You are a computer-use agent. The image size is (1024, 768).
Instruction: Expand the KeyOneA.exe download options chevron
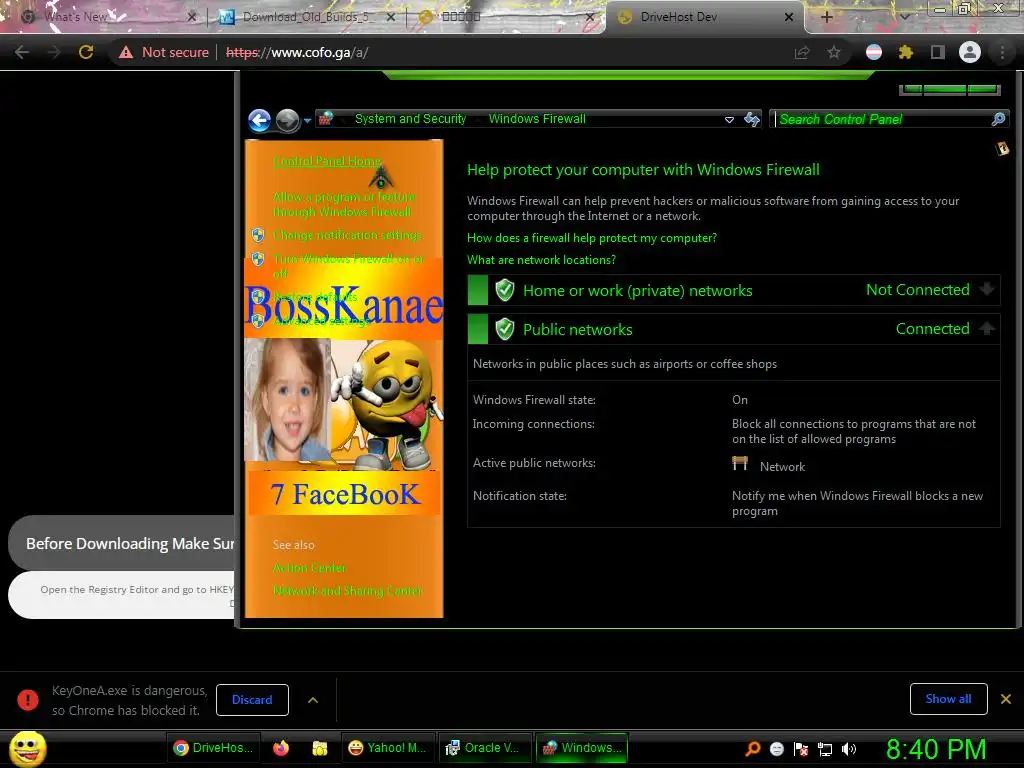coord(313,699)
